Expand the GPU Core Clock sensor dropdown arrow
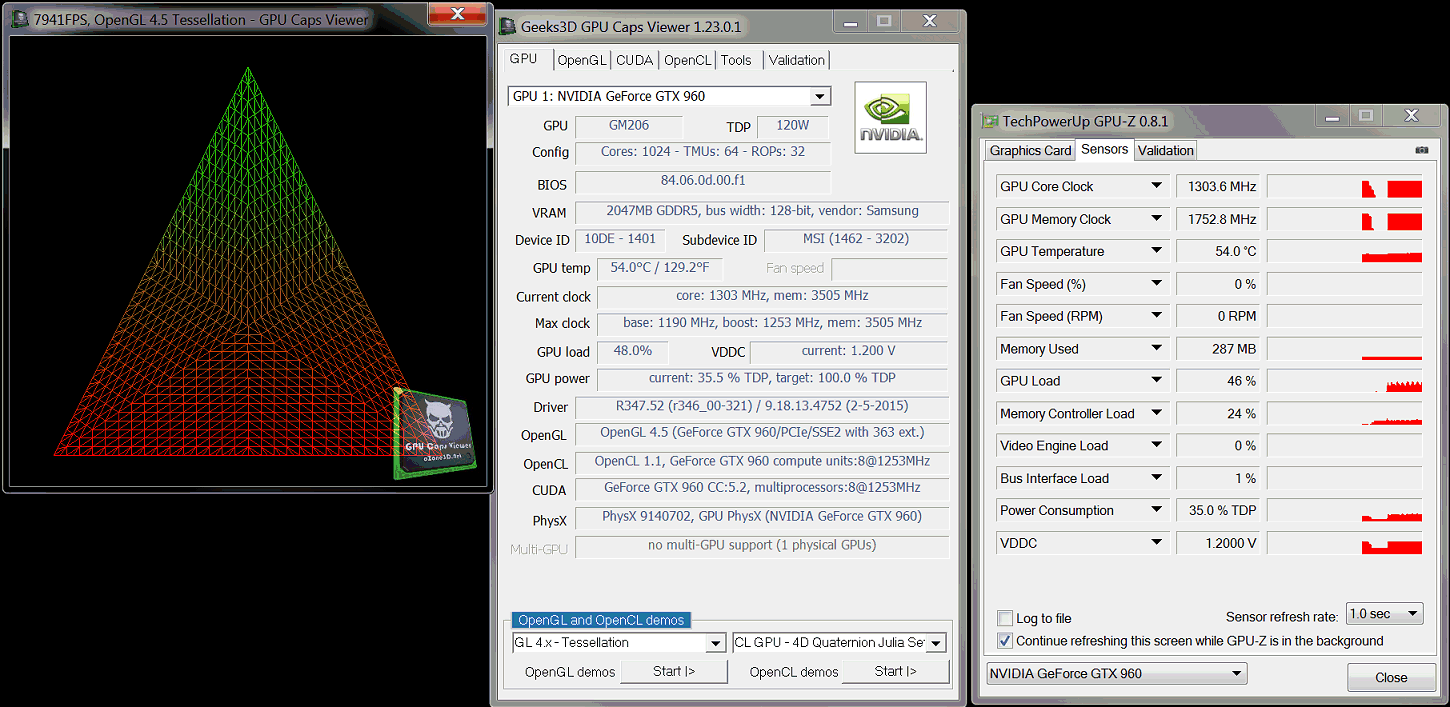This screenshot has width=1450, height=707. [x=1156, y=186]
